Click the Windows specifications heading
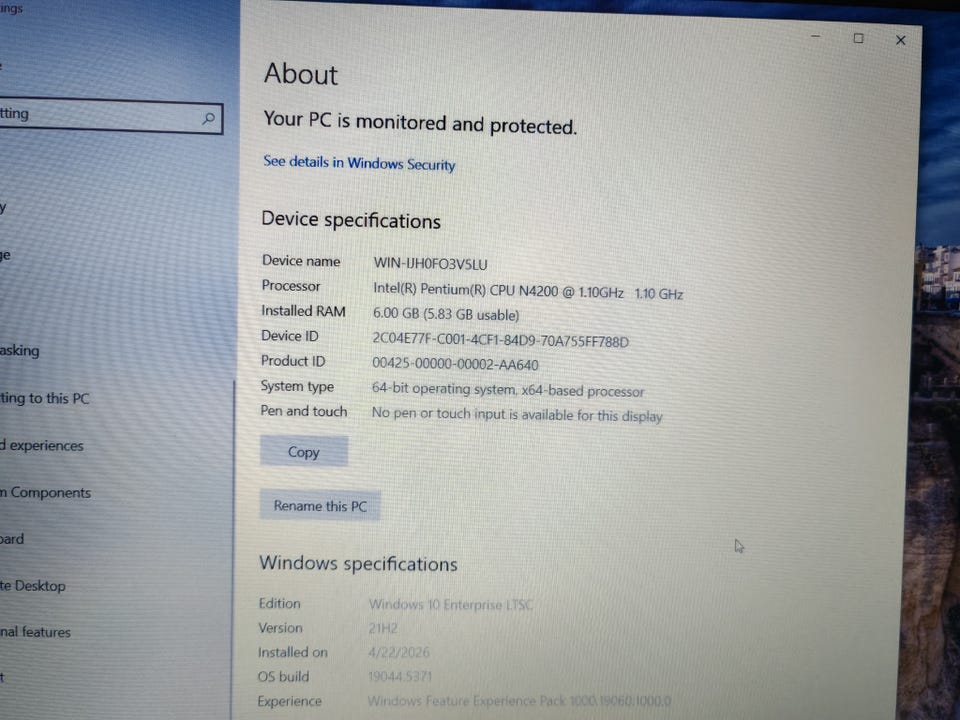This screenshot has height=720, width=960. click(358, 564)
